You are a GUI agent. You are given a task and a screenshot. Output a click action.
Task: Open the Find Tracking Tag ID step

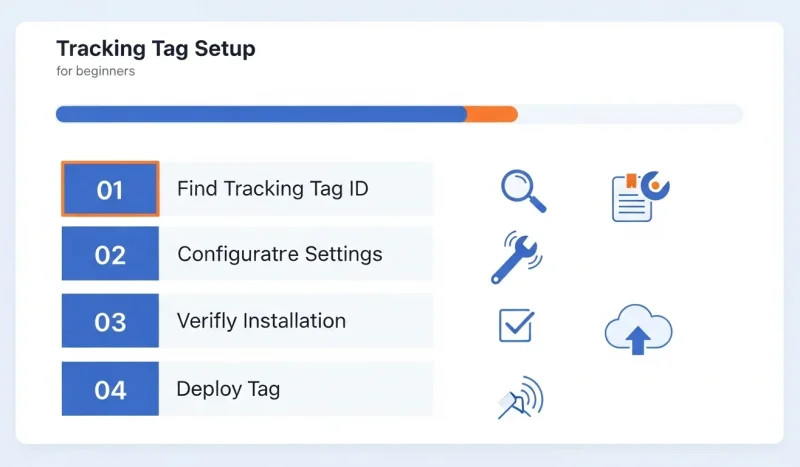[273, 189]
